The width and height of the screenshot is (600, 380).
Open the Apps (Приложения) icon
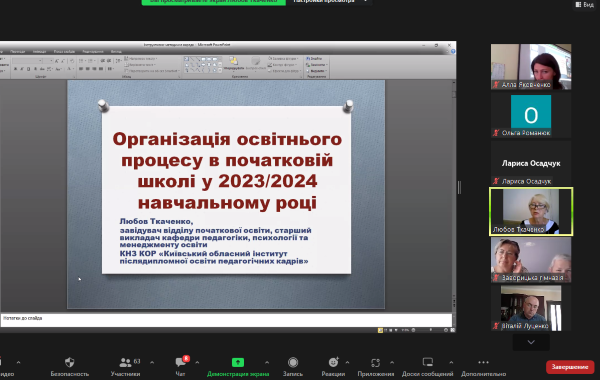tap(375, 362)
